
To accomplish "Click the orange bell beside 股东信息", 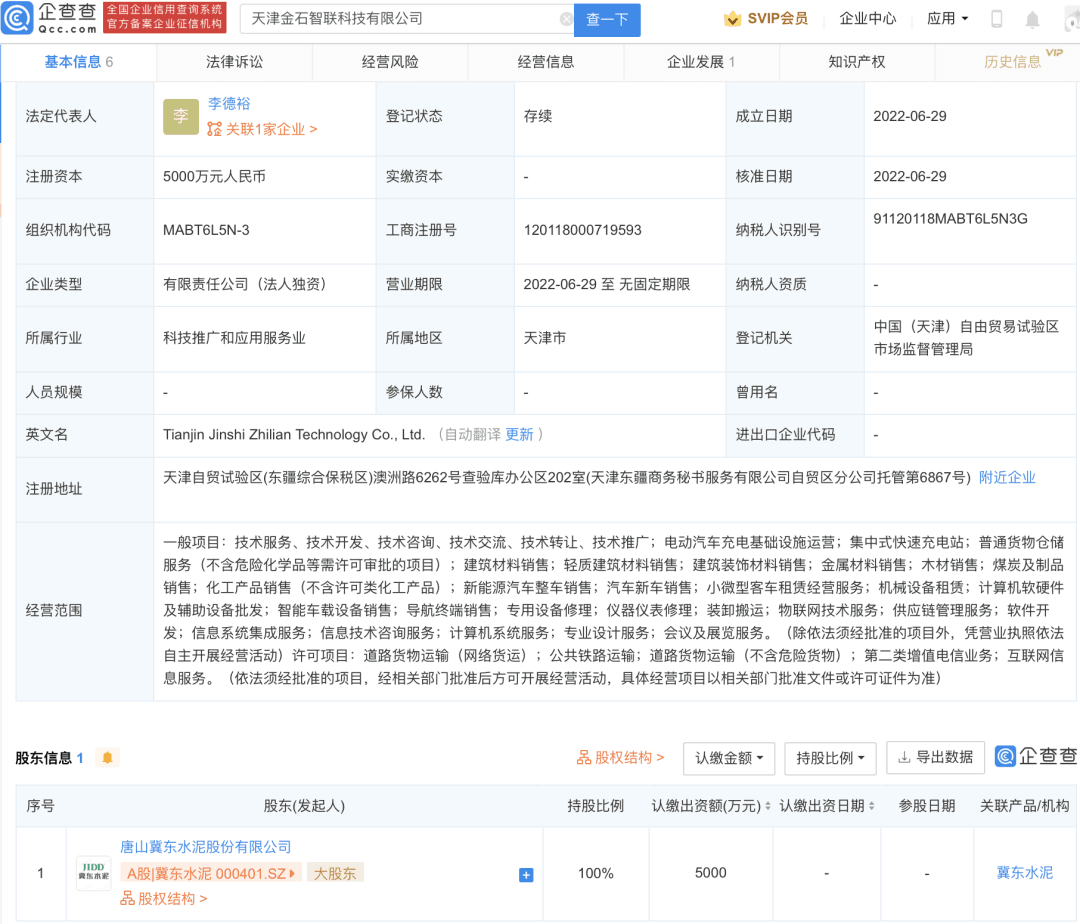I will pyautogui.click(x=107, y=757).
